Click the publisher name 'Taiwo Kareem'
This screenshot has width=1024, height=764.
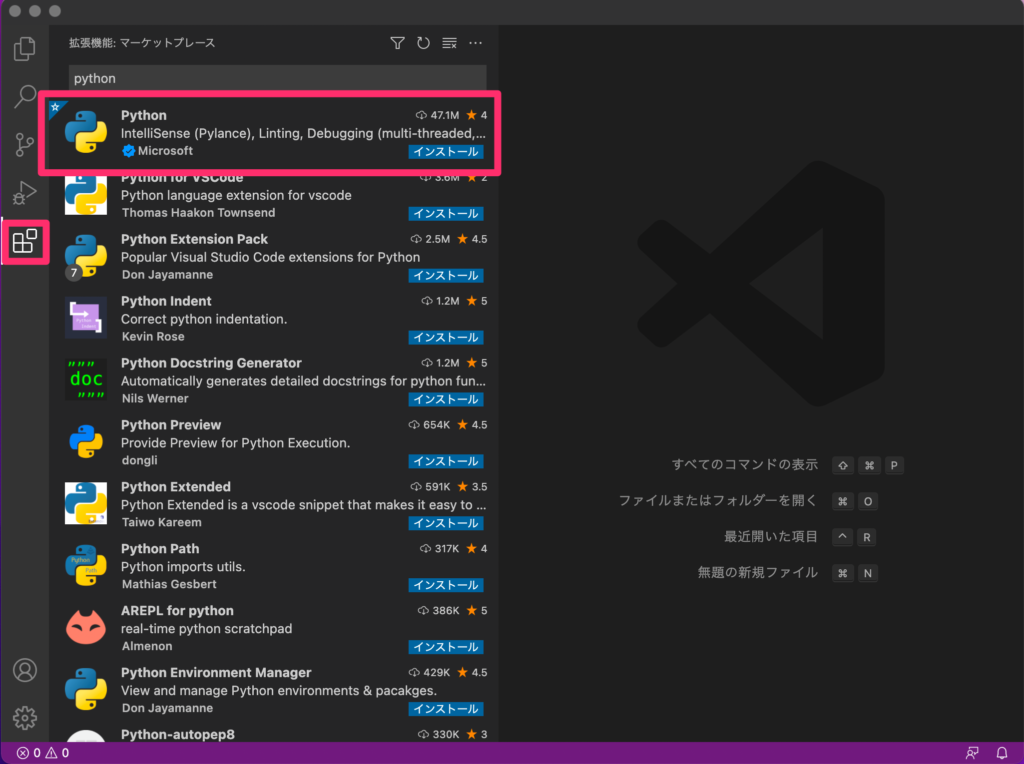click(161, 522)
